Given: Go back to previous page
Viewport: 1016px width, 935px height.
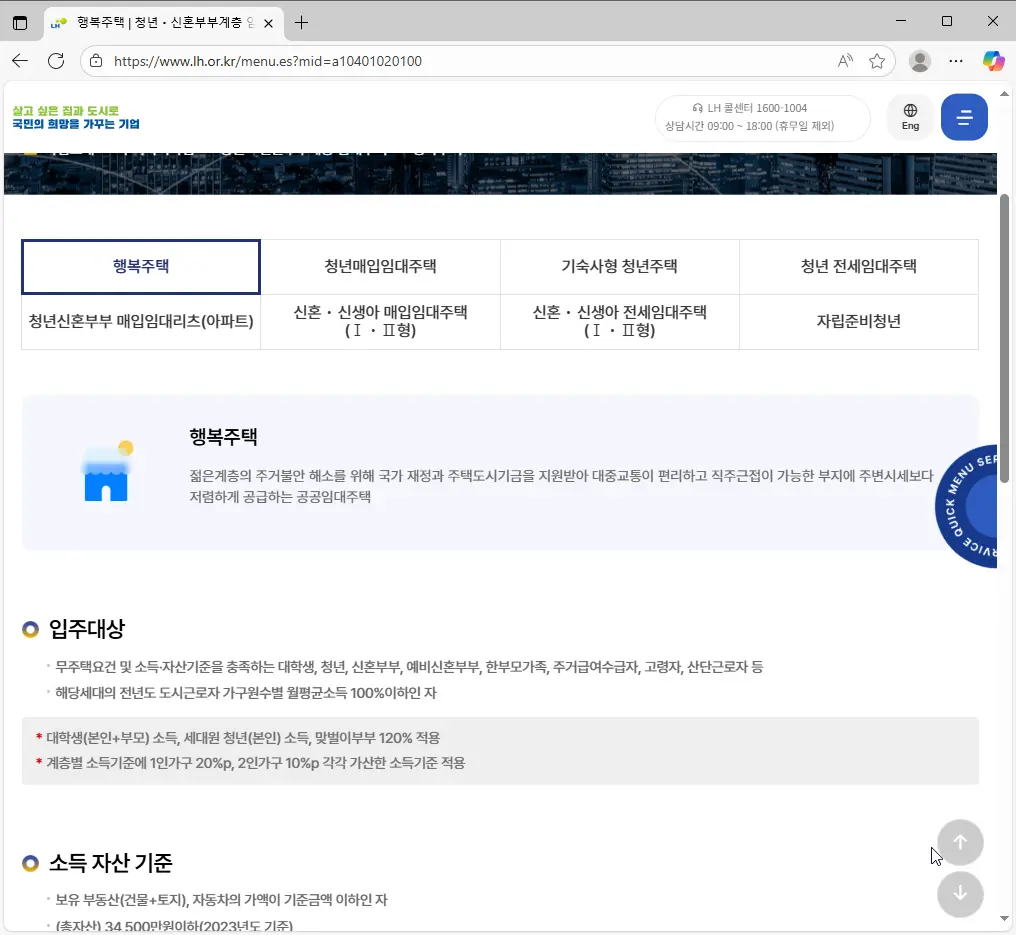Looking at the screenshot, I should (x=20, y=61).
